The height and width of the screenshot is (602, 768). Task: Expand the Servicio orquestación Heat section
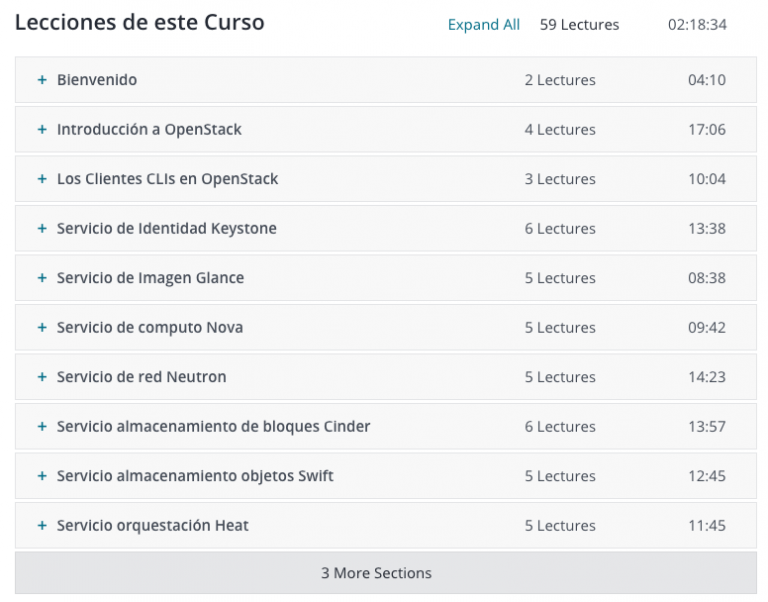tap(385, 525)
